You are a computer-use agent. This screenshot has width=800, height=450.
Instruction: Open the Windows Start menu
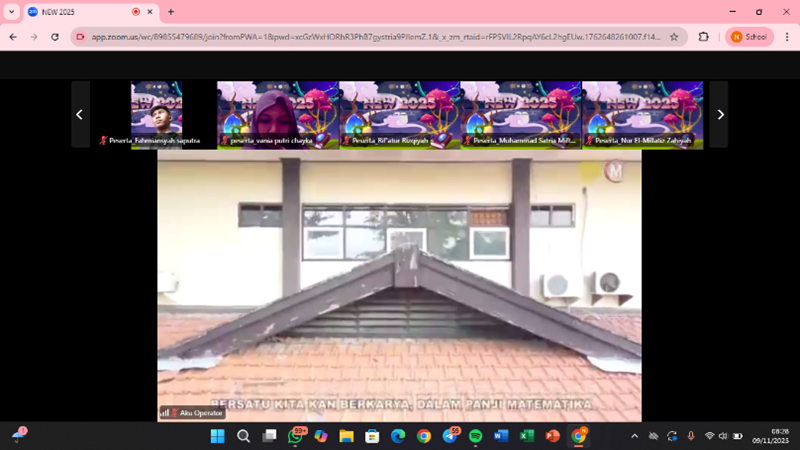[x=217, y=436]
